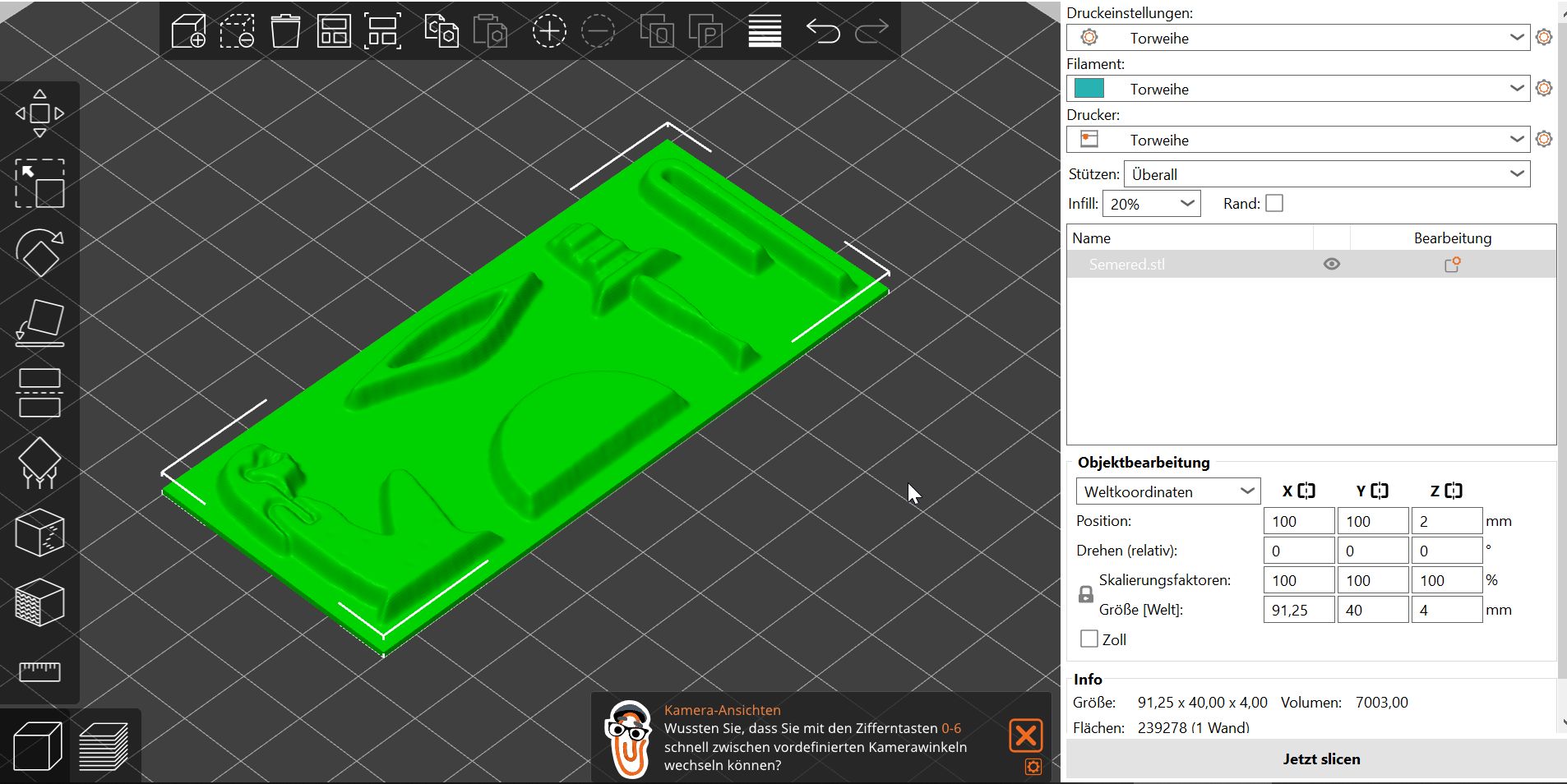The width and height of the screenshot is (1567, 784).
Task: Select the Move tool
Action: (x=39, y=113)
